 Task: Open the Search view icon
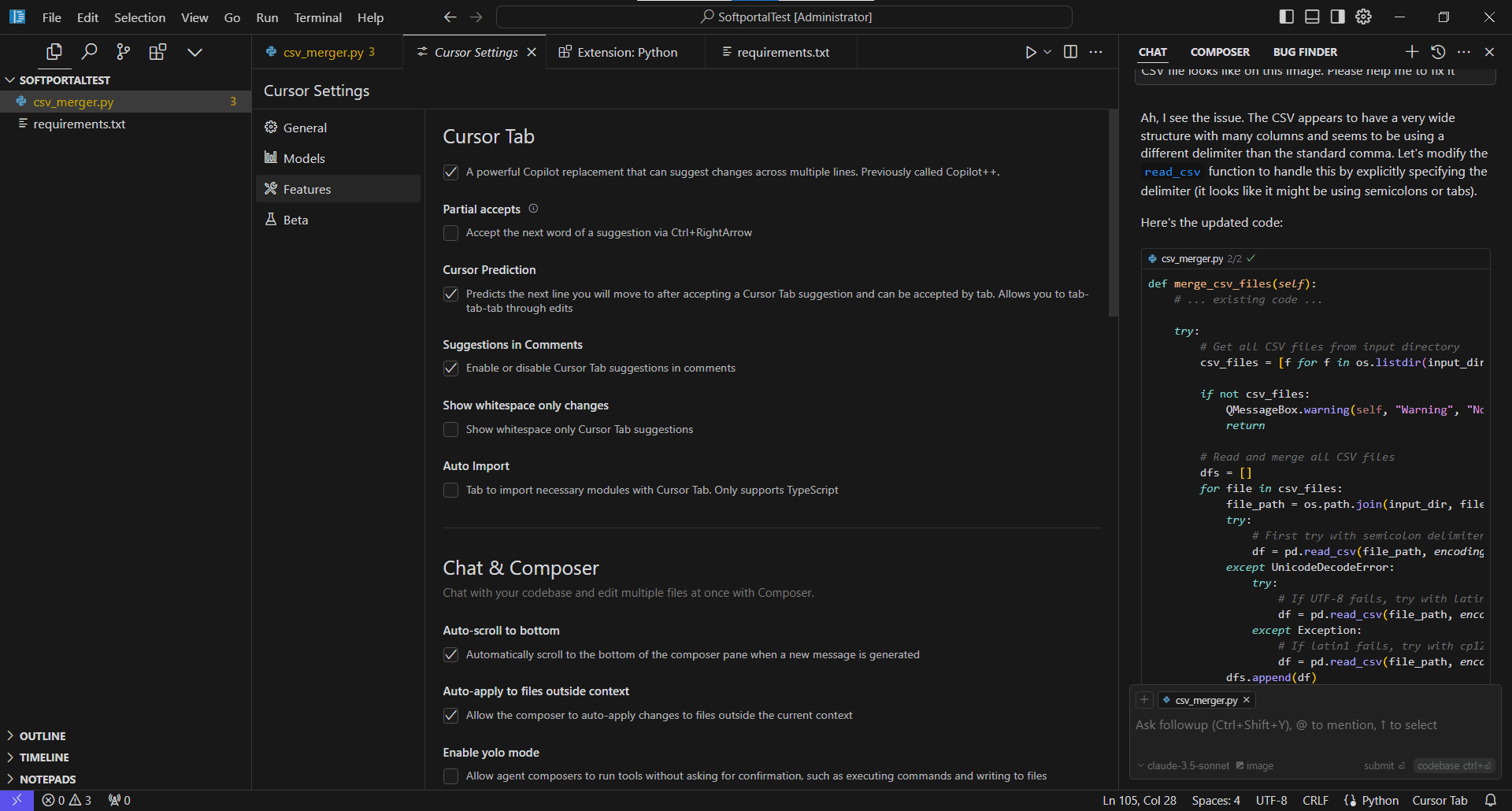(89, 52)
